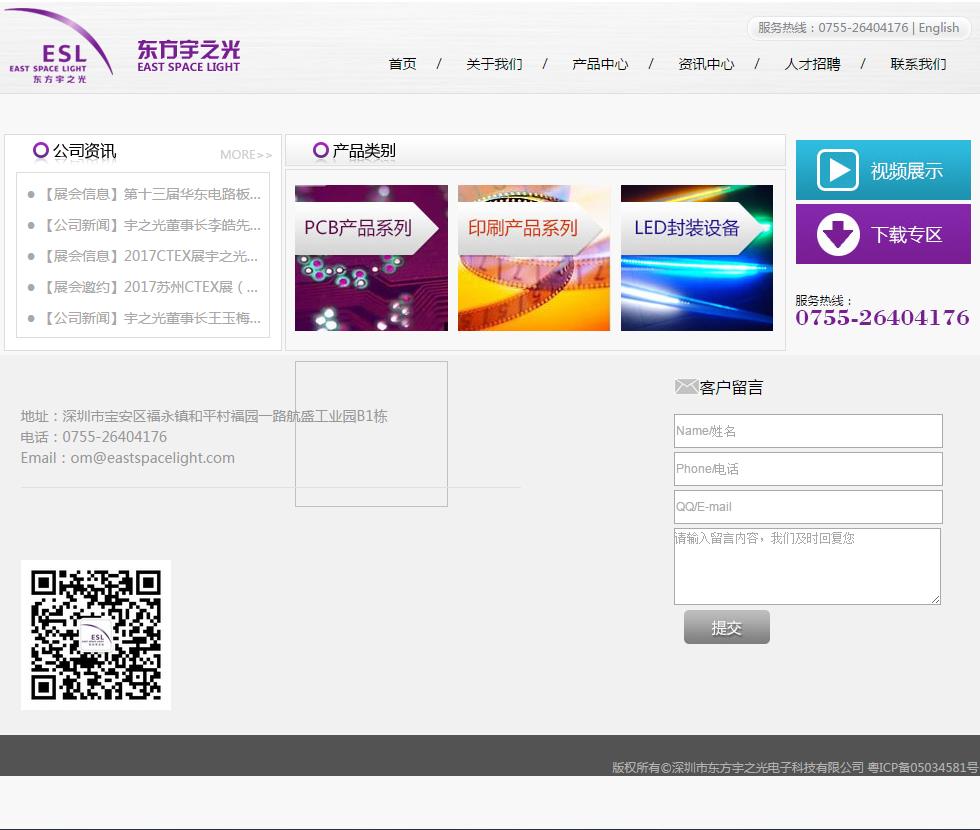Click MORE>> in the company news panel

(246, 155)
